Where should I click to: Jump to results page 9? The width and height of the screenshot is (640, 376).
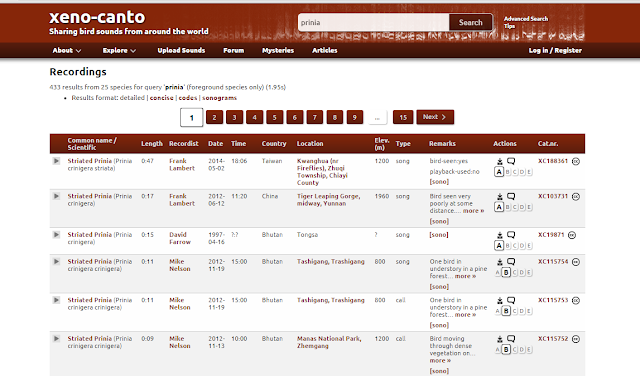click(x=355, y=118)
